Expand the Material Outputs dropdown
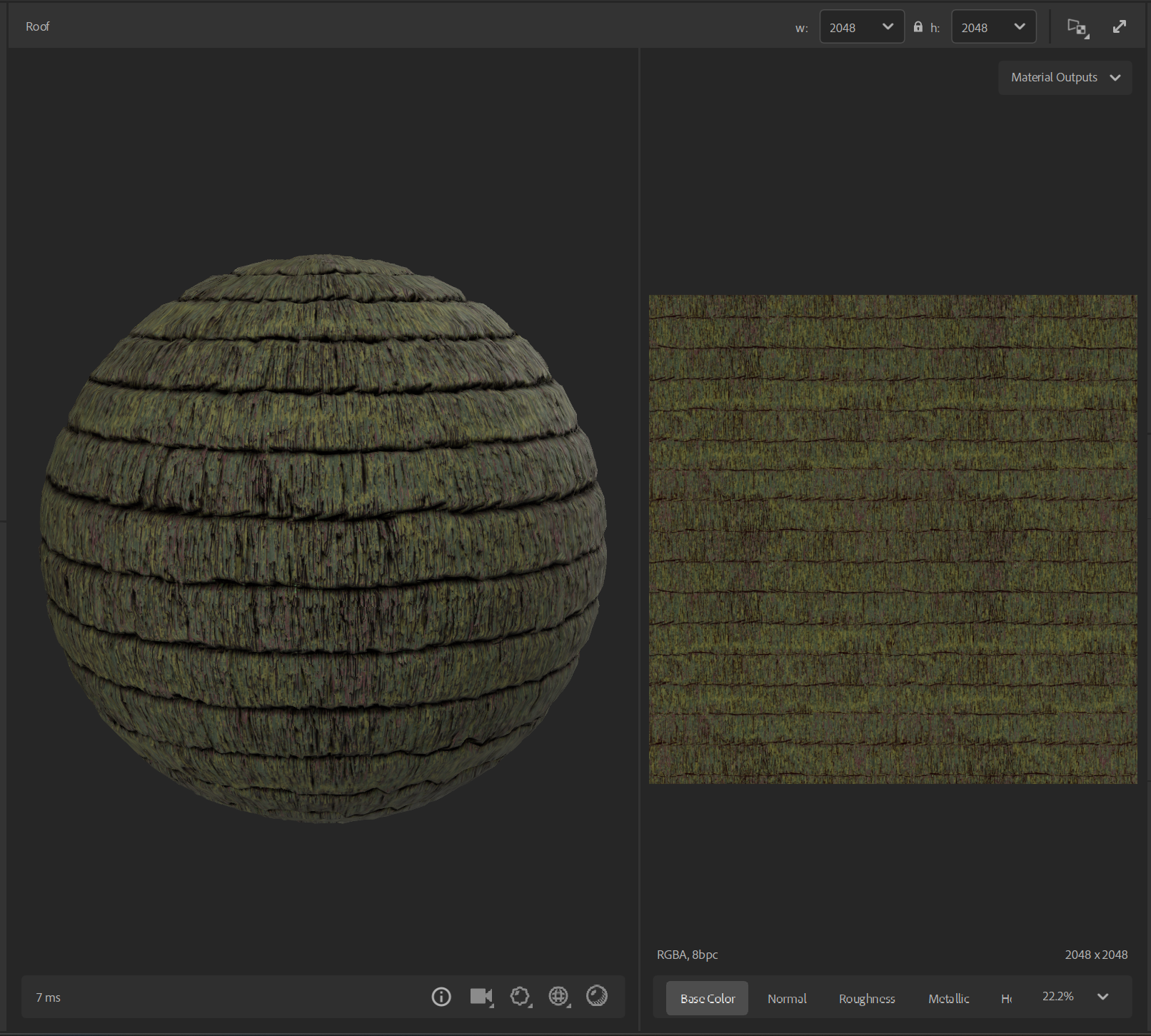Viewport: 1151px width, 1036px height. (1065, 78)
